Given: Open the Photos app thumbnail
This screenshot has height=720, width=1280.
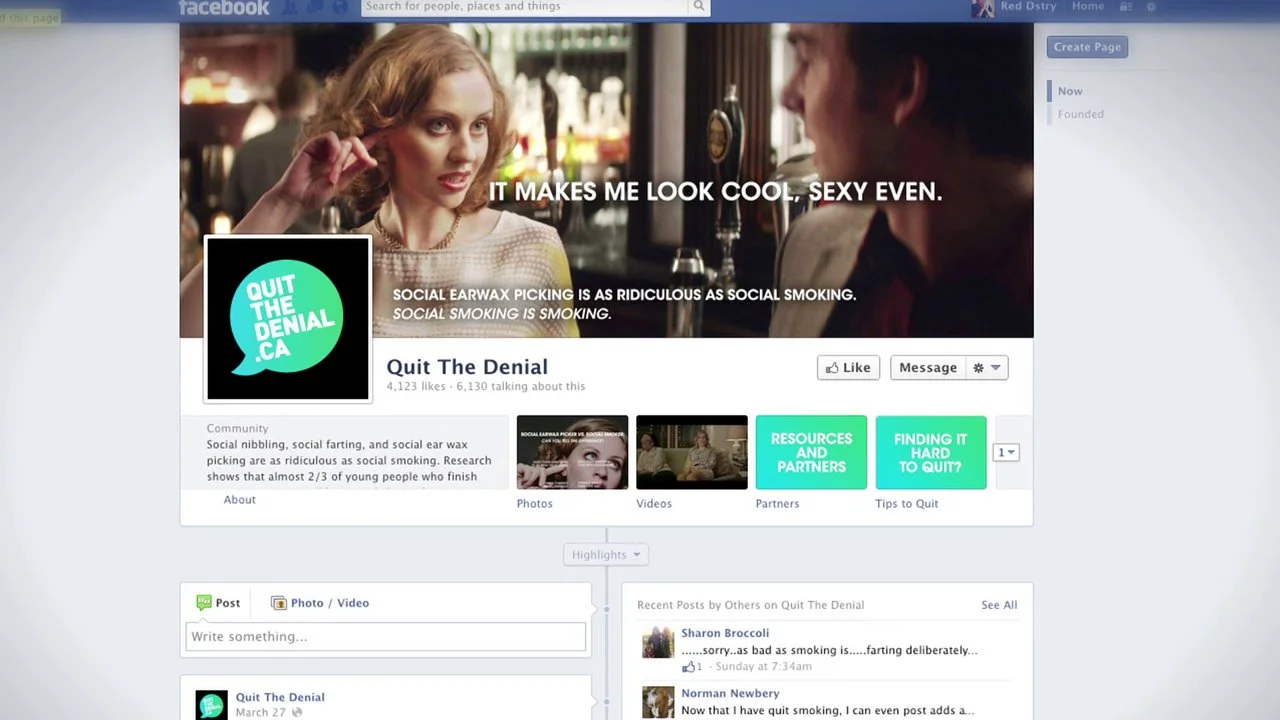Looking at the screenshot, I should (572, 452).
